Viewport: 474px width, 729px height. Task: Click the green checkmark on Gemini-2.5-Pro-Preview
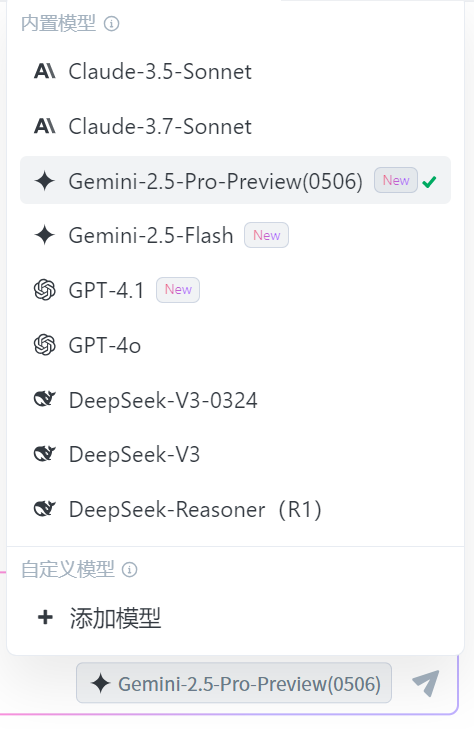point(429,181)
